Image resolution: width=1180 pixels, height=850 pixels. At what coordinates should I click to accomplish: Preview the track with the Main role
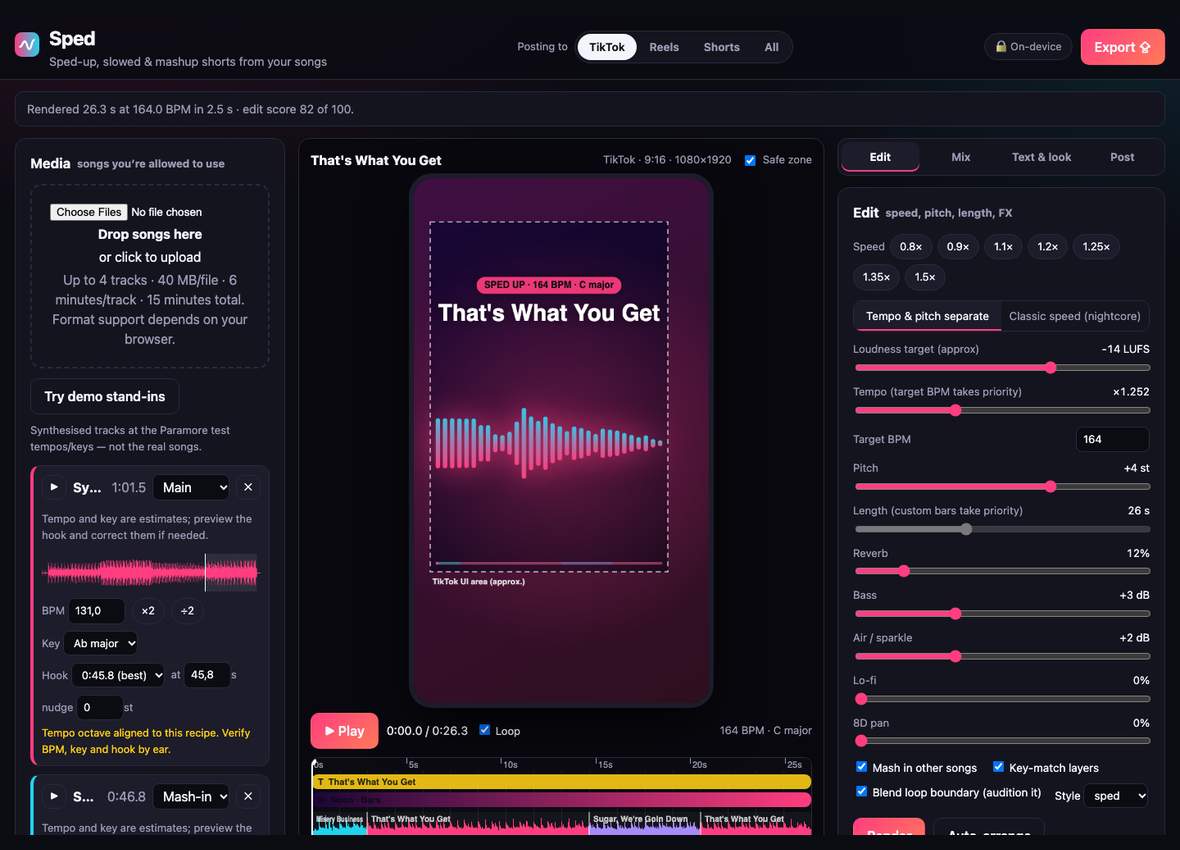pos(53,487)
